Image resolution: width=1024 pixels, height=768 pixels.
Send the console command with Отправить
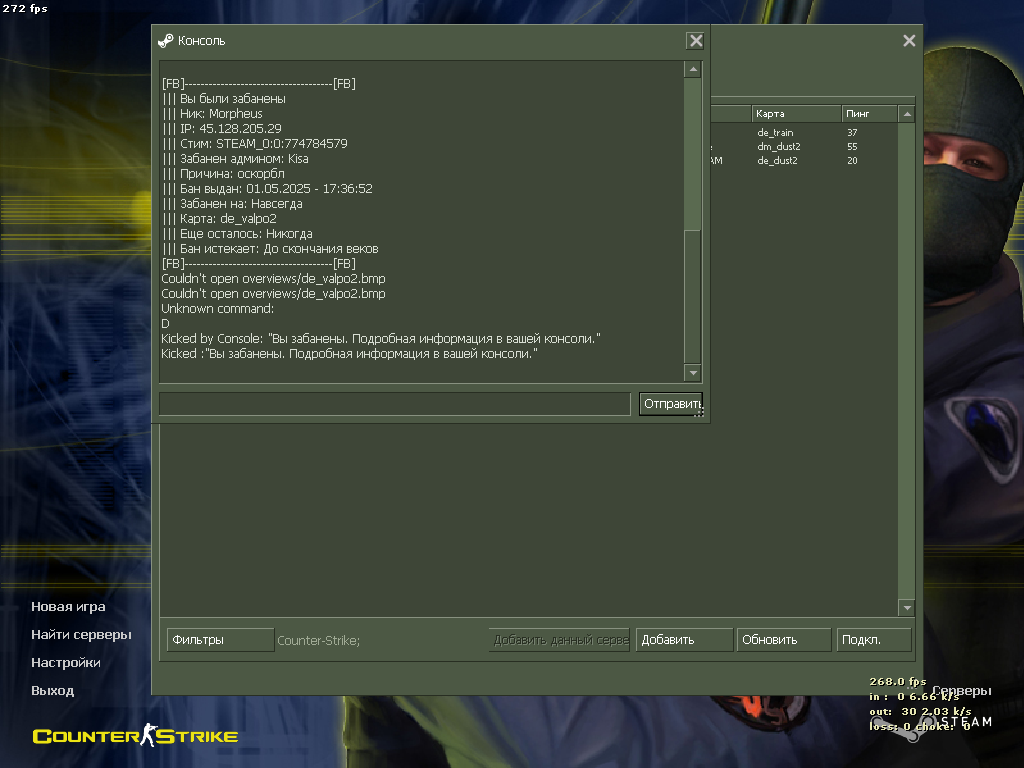pyautogui.click(x=671, y=404)
